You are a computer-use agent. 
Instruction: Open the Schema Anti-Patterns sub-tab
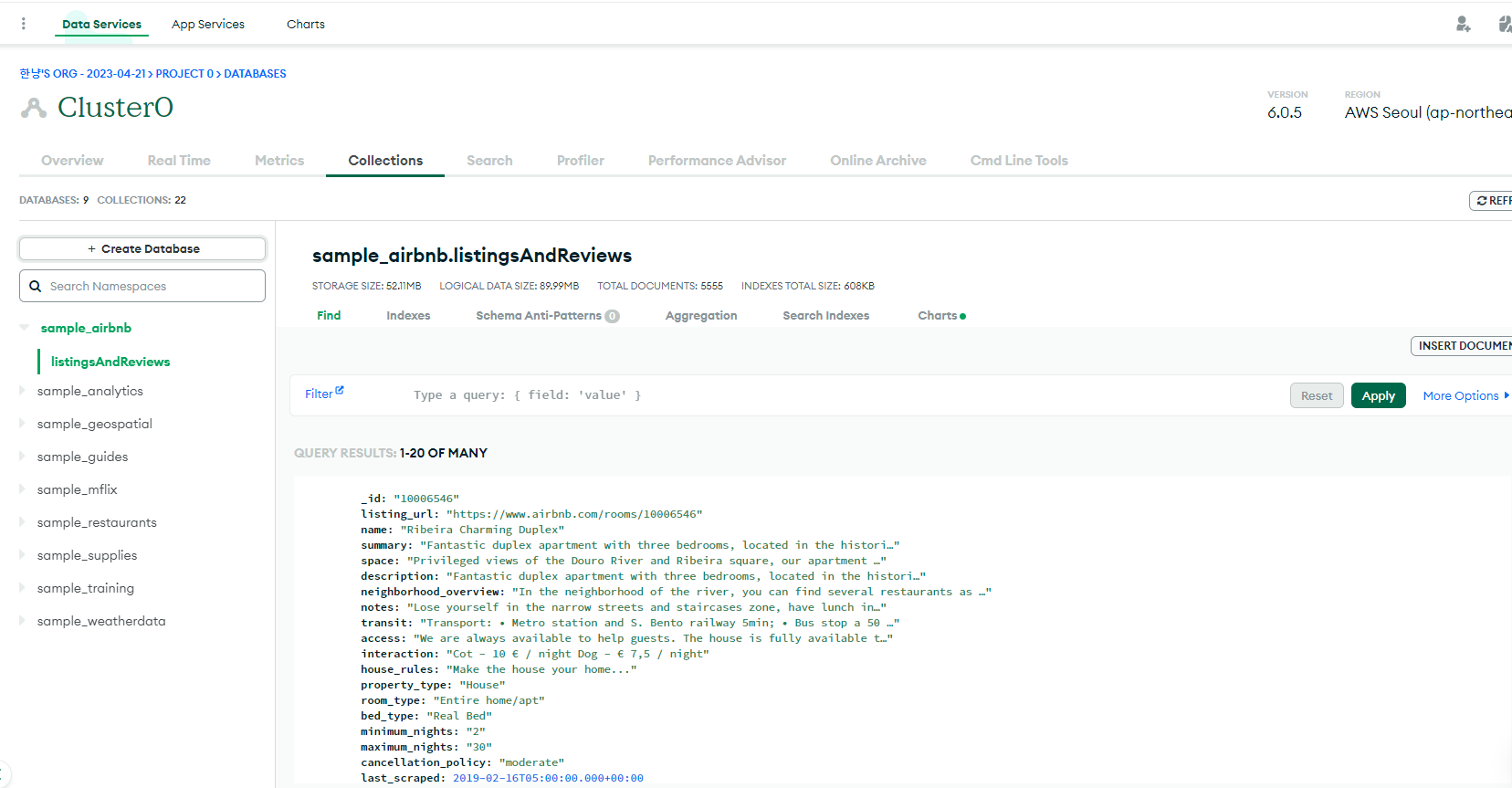point(539,316)
